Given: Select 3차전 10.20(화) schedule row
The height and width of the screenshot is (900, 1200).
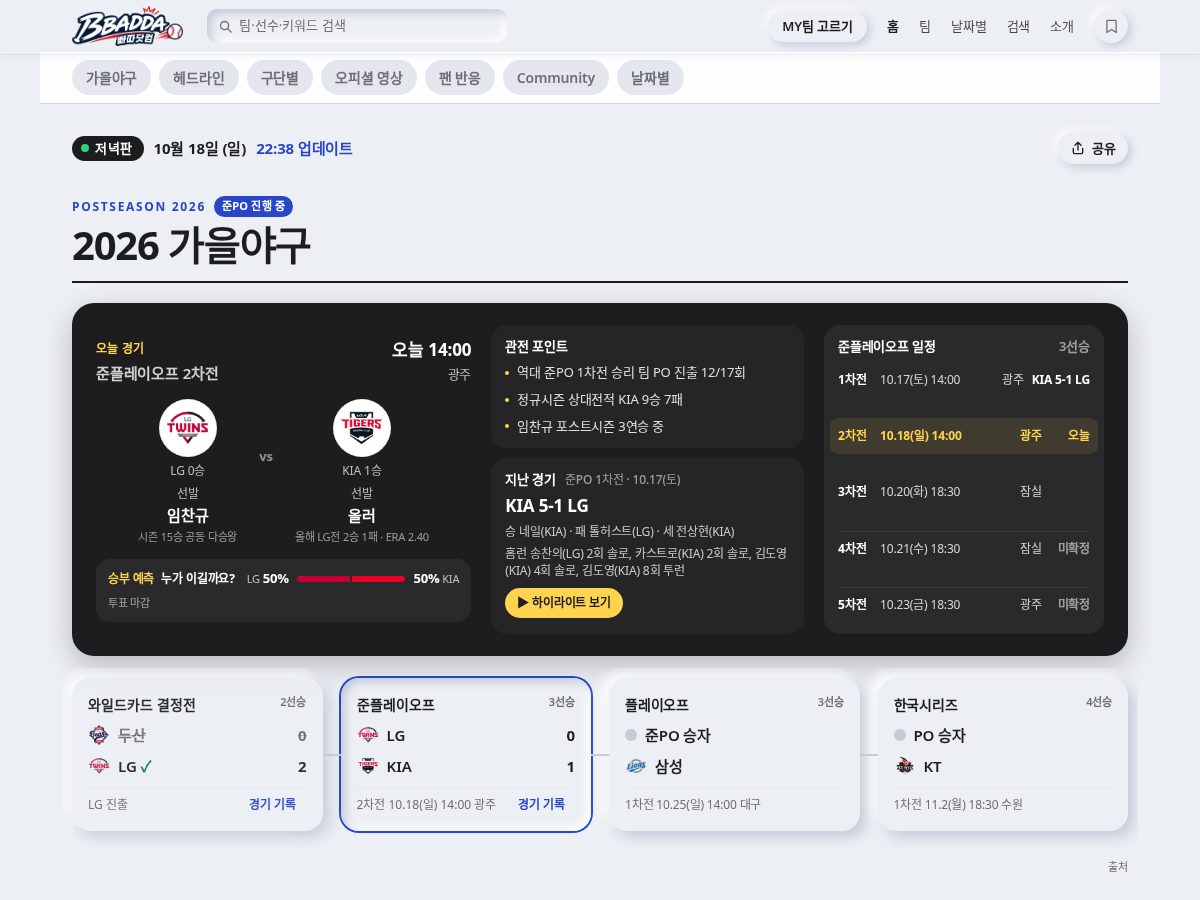Looking at the screenshot, I should click(x=964, y=491).
